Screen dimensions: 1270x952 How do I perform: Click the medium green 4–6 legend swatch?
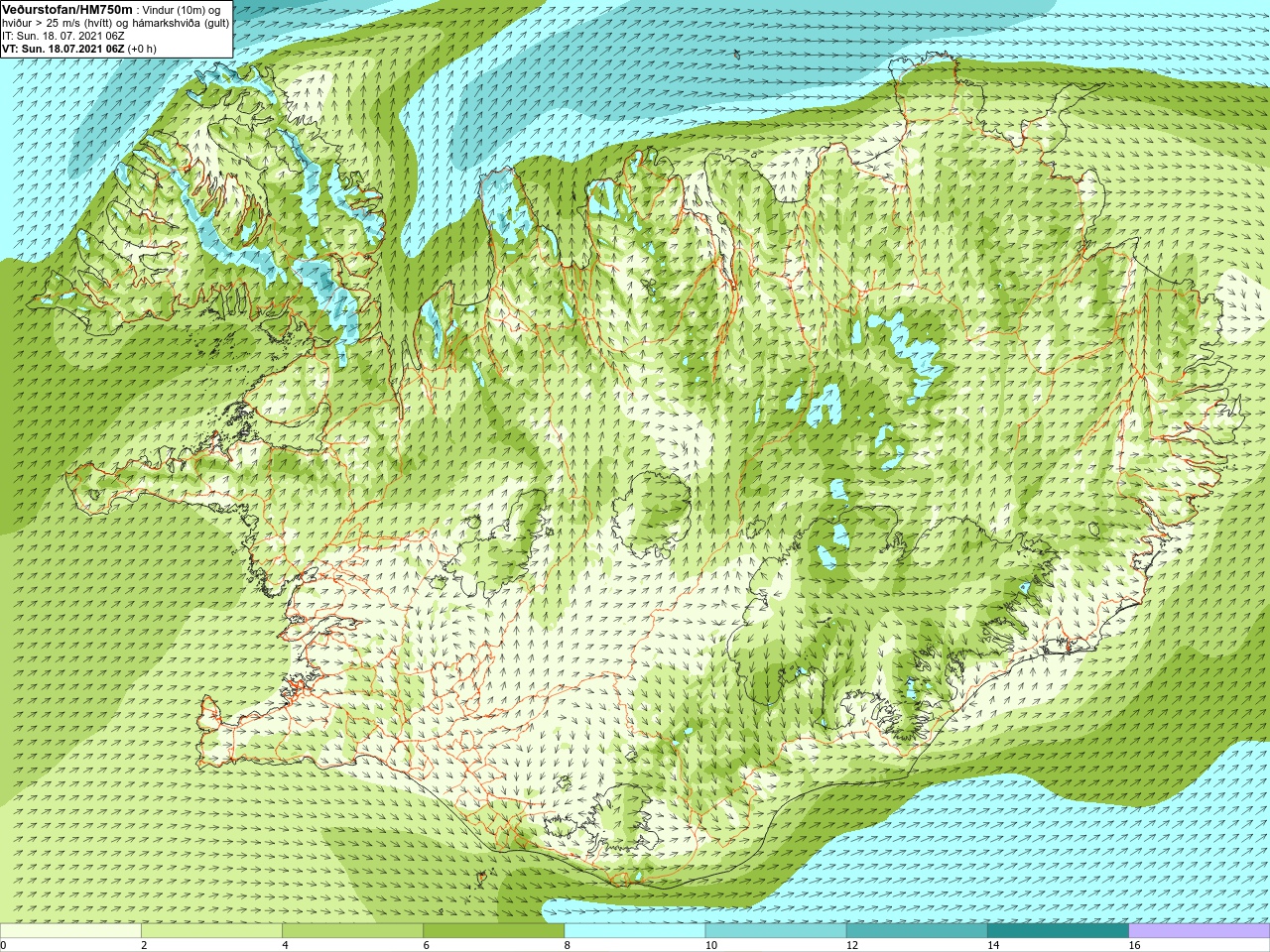(x=353, y=931)
